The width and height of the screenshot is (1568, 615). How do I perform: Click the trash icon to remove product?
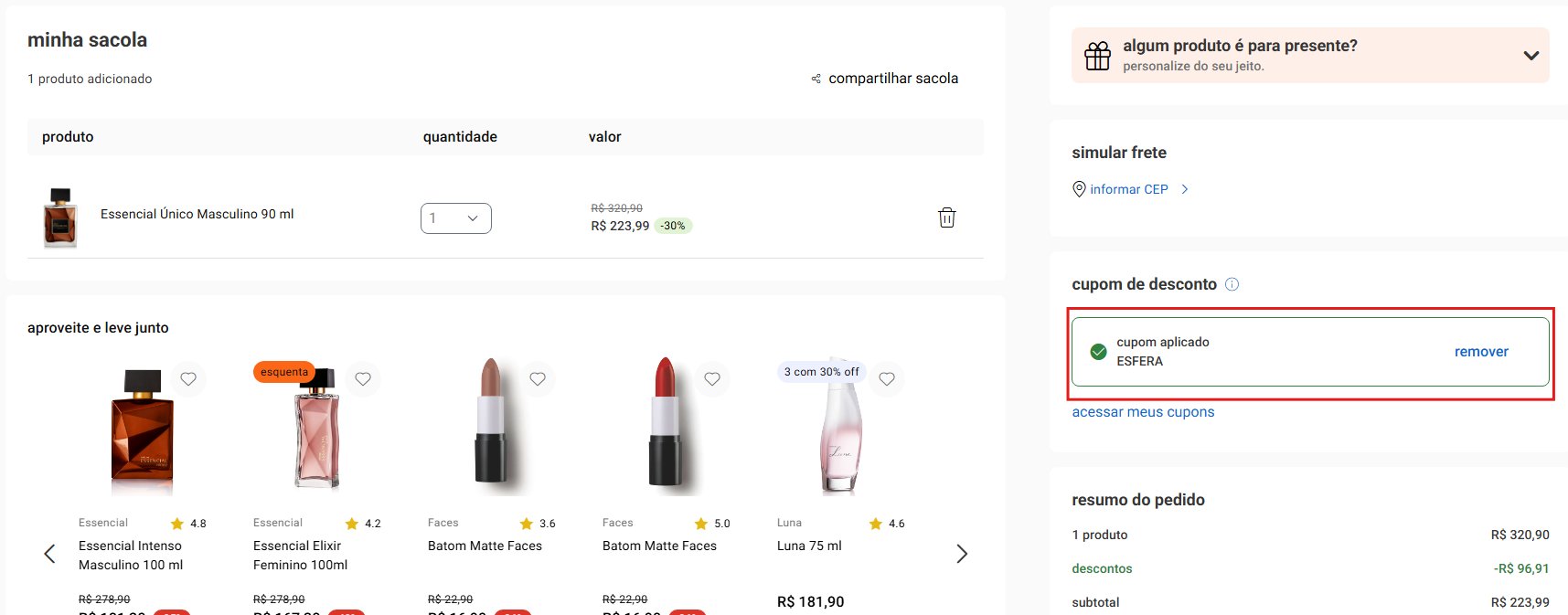click(946, 217)
